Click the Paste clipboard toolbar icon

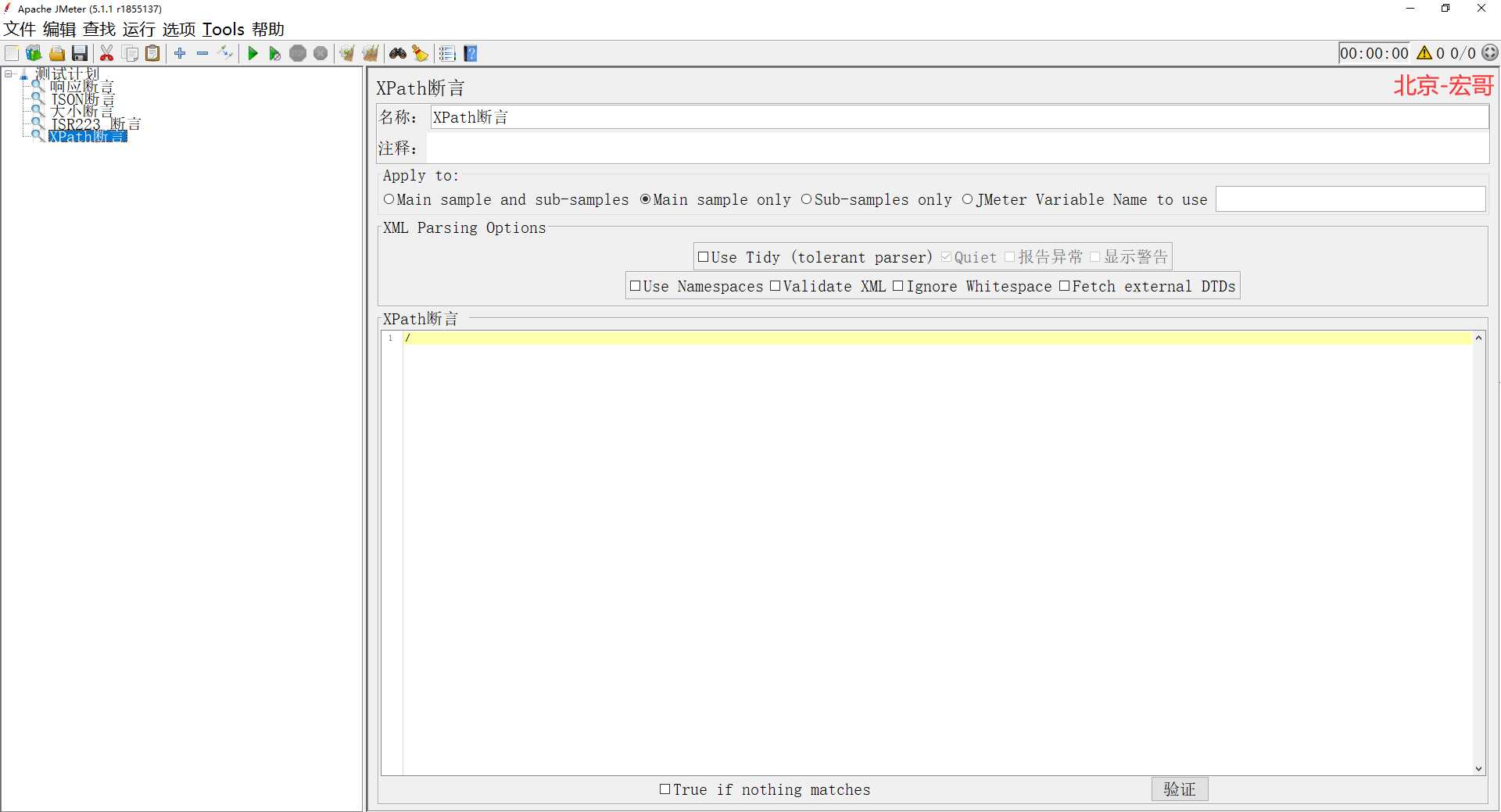[x=153, y=53]
